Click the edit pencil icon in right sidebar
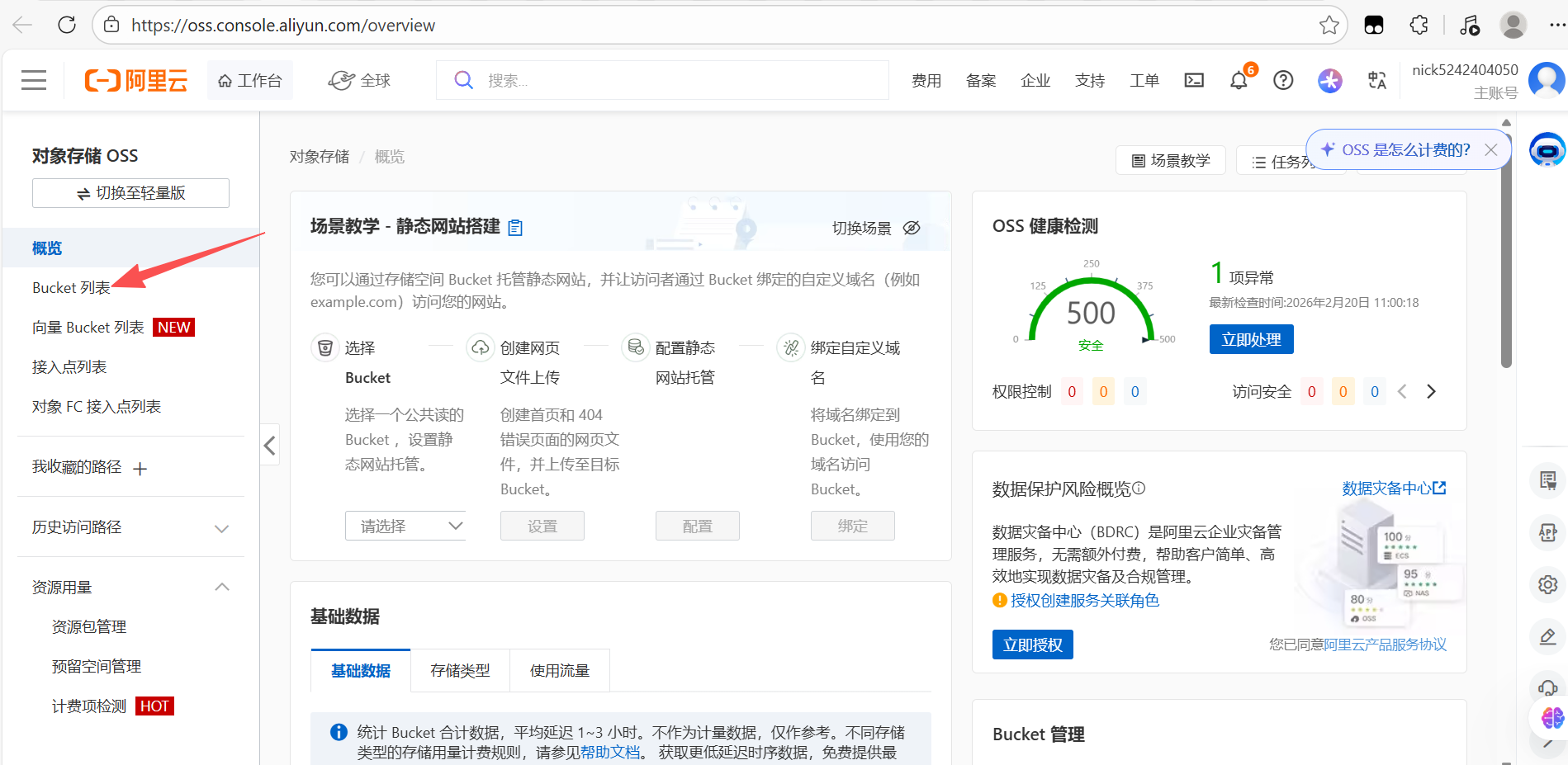 point(1547,636)
